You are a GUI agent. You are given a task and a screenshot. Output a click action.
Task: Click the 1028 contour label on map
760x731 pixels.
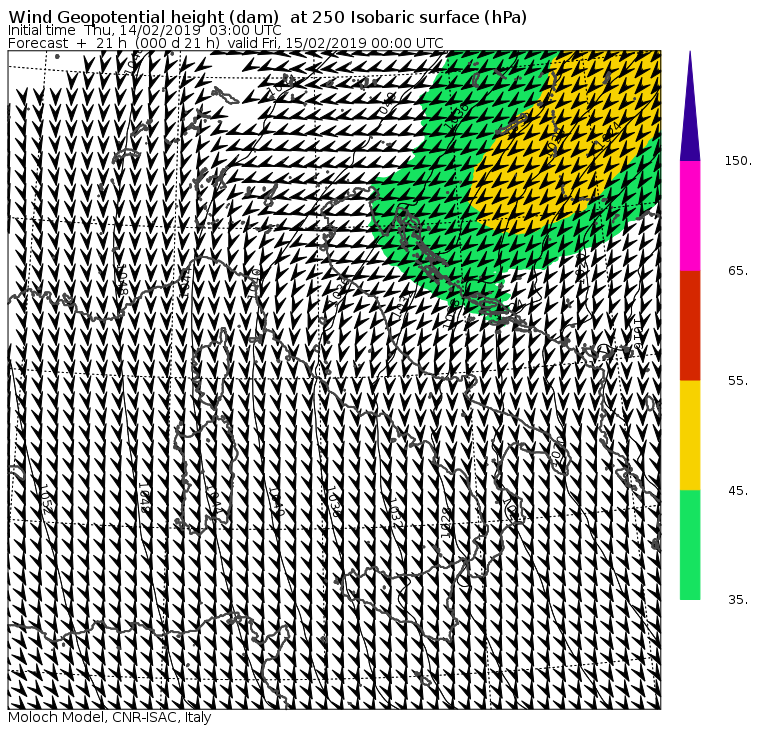click(446, 524)
